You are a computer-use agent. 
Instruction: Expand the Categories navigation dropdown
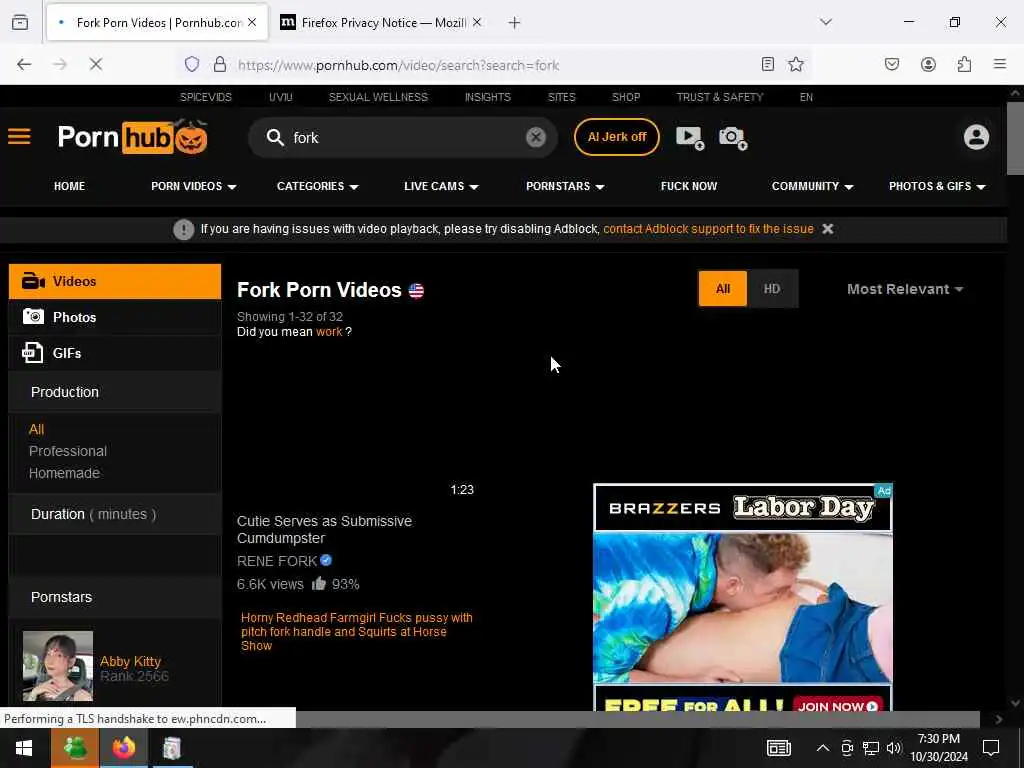pos(317,186)
